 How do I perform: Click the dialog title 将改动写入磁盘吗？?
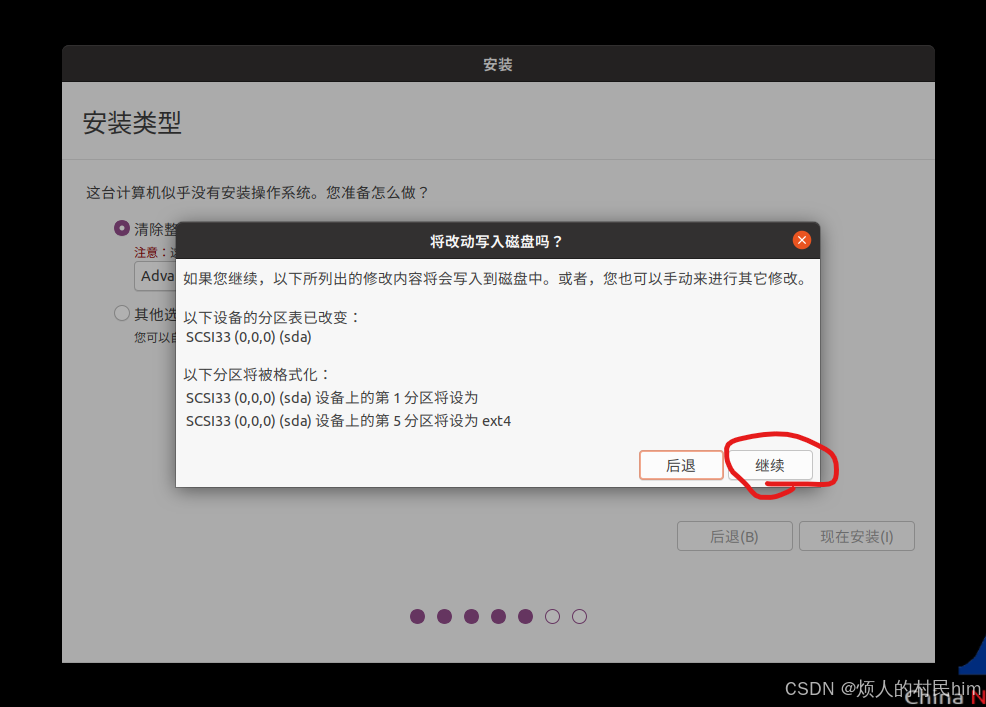pos(496,241)
